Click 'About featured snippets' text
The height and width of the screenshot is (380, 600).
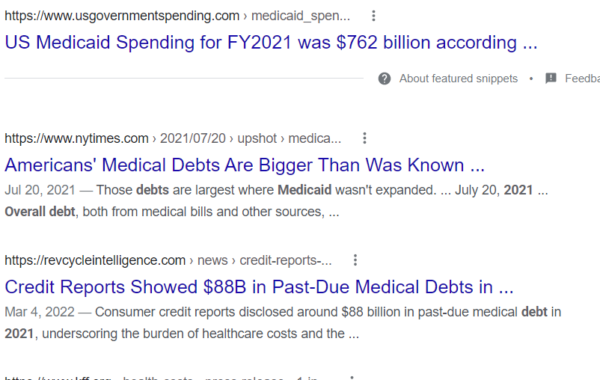pos(458,78)
